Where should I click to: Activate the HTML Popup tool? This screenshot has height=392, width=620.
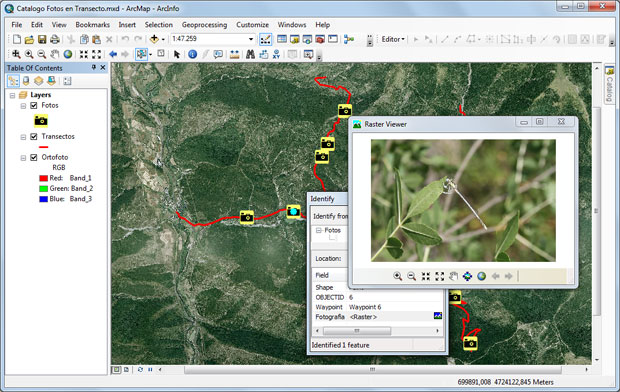(x=218, y=54)
